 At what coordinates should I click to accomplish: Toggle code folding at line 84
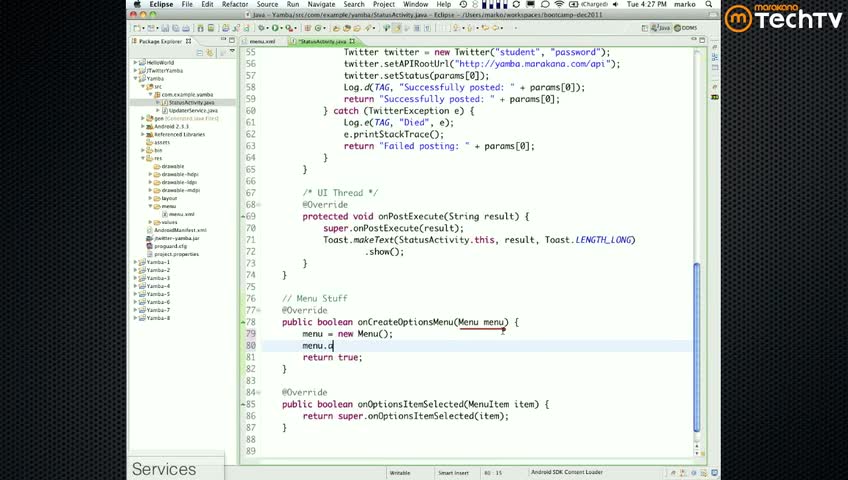pyautogui.click(x=259, y=392)
